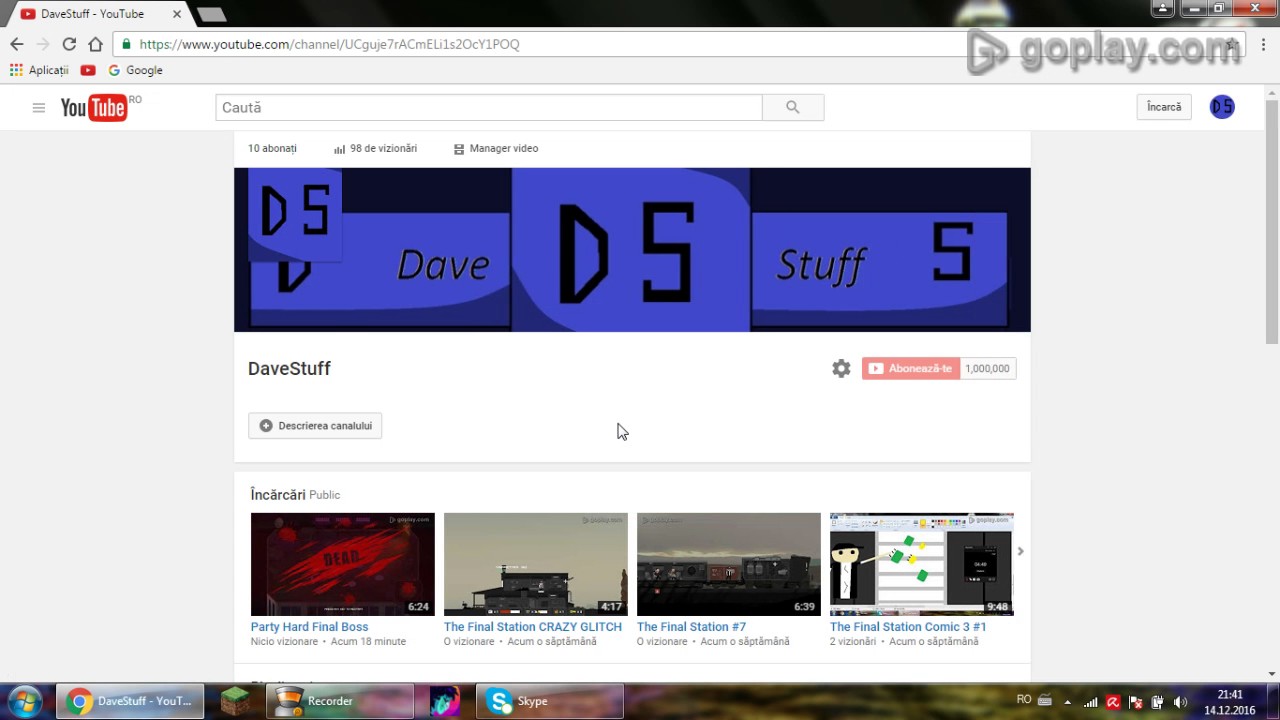
Task: Open Skype from the taskbar
Action: point(550,701)
